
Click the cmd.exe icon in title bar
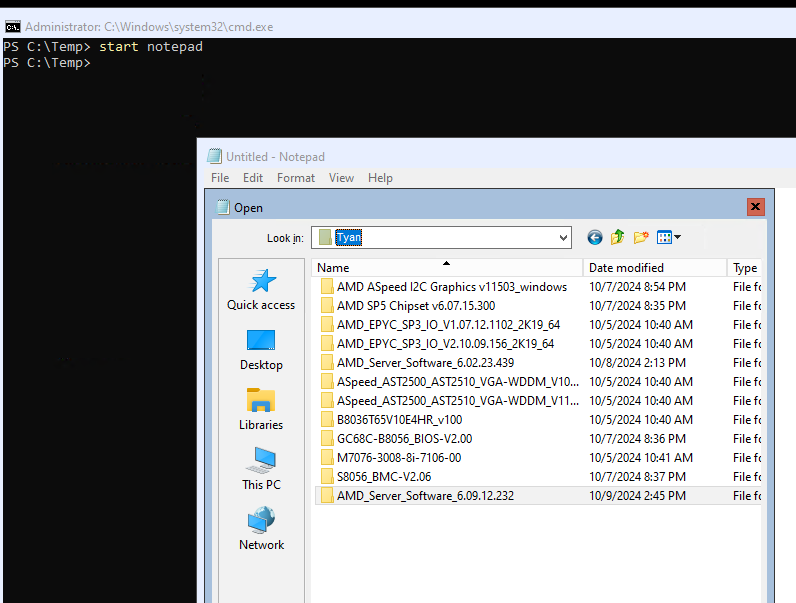(x=13, y=26)
